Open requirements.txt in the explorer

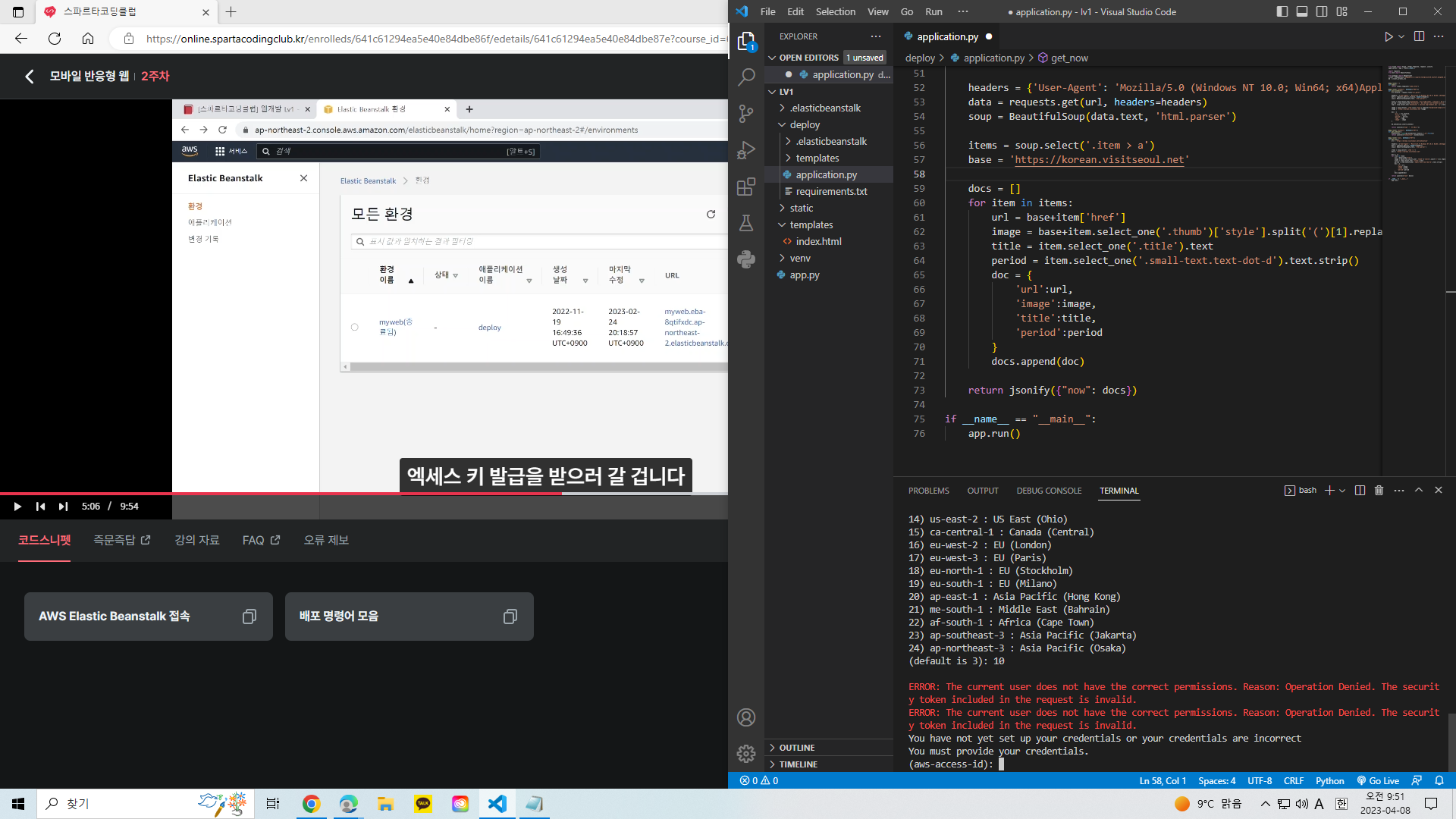(x=831, y=191)
